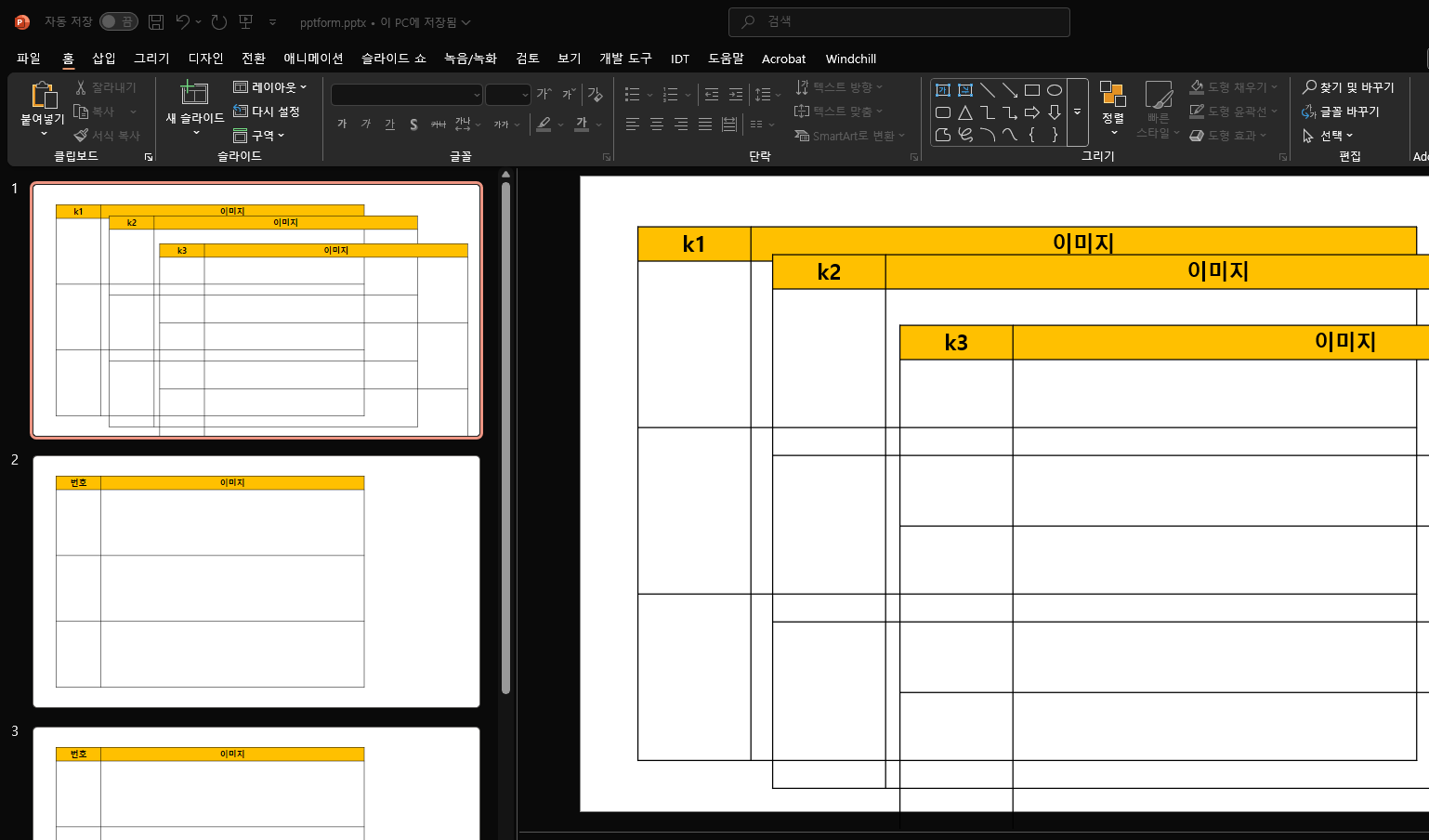1429x840 pixels.
Task: Select the elbow connector shape
Action: coord(988,112)
